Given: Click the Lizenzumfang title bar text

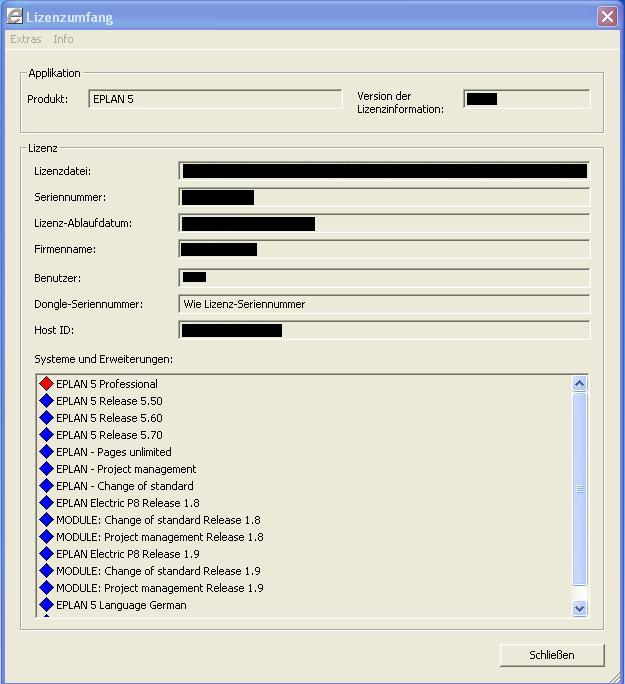Looking at the screenshot, I should [x=69, y=17].
